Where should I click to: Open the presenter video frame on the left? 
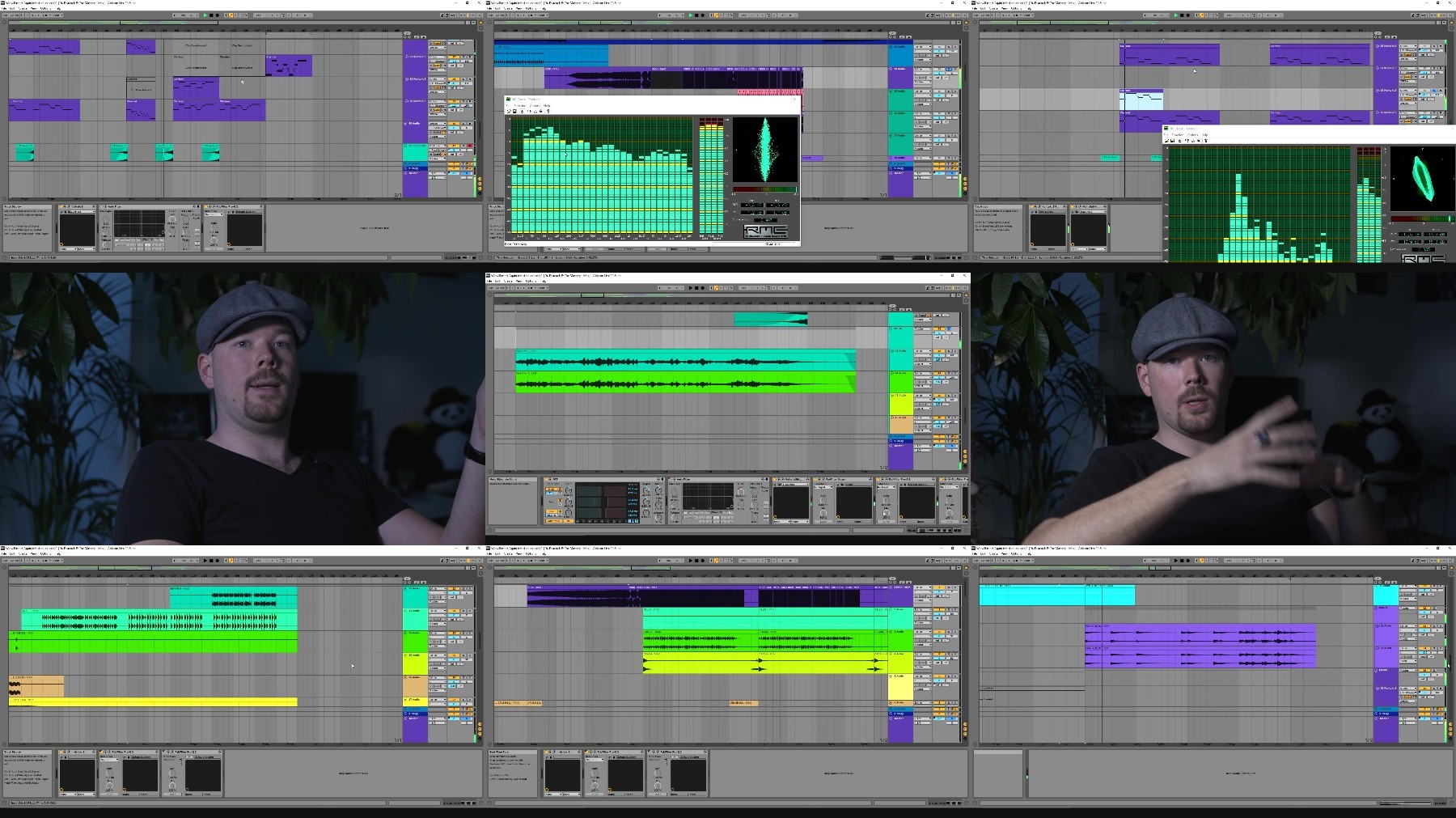click(x=242, y=409)
